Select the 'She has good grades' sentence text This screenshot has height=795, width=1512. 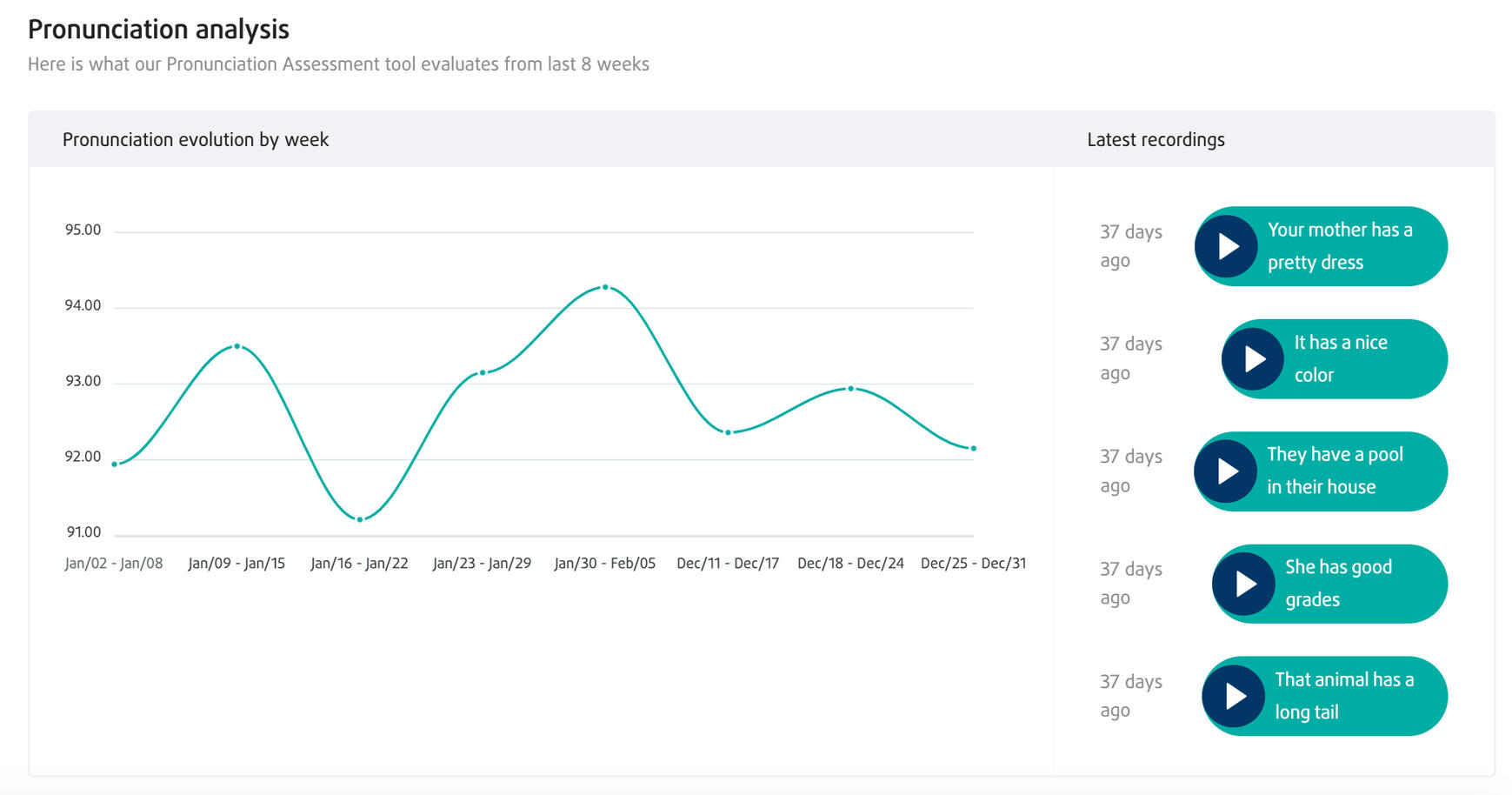pyautogui.click(x=1338, y=583)
